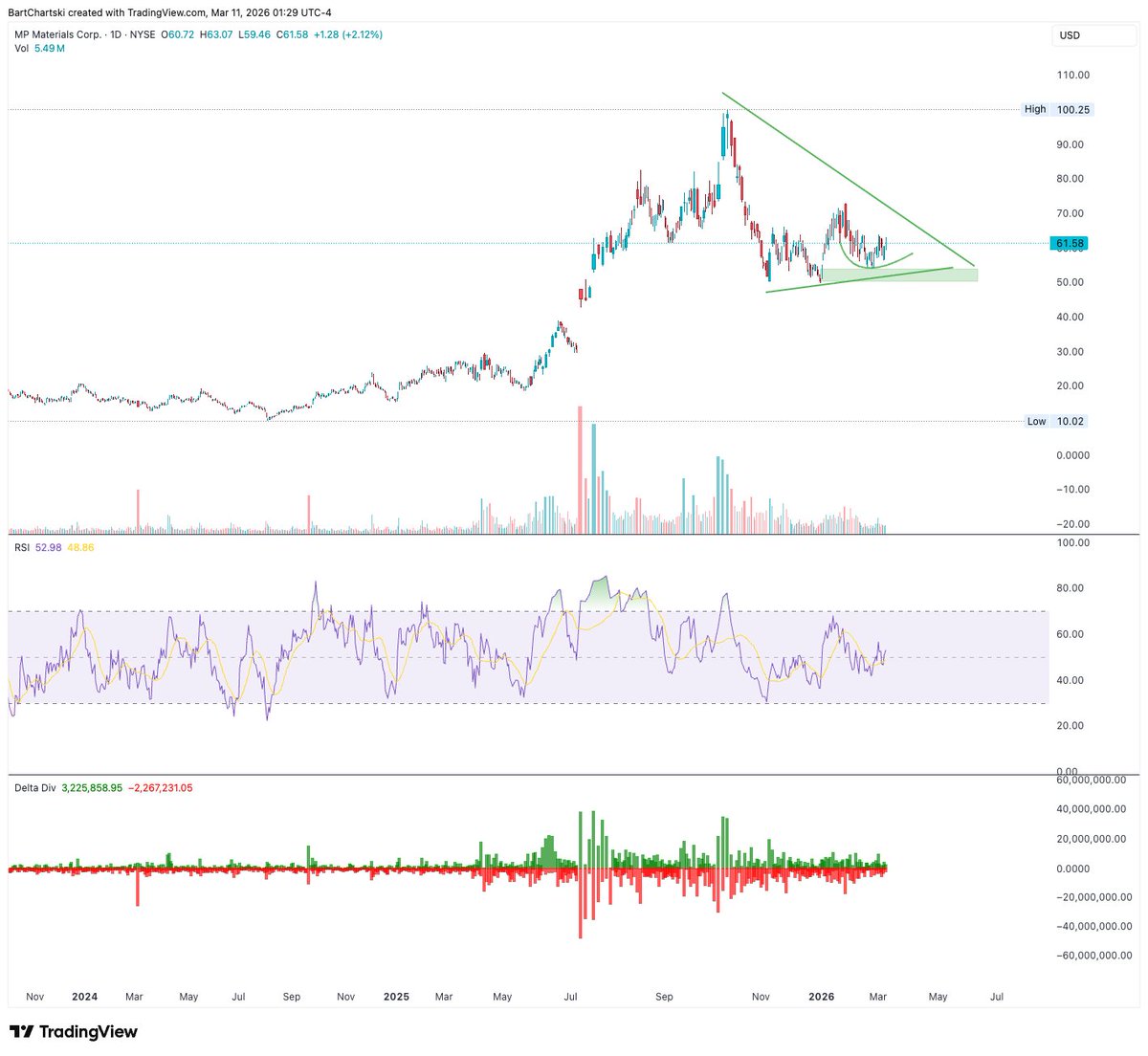
Task: Click the High 100.25 price label
Action: point(1056,109)
